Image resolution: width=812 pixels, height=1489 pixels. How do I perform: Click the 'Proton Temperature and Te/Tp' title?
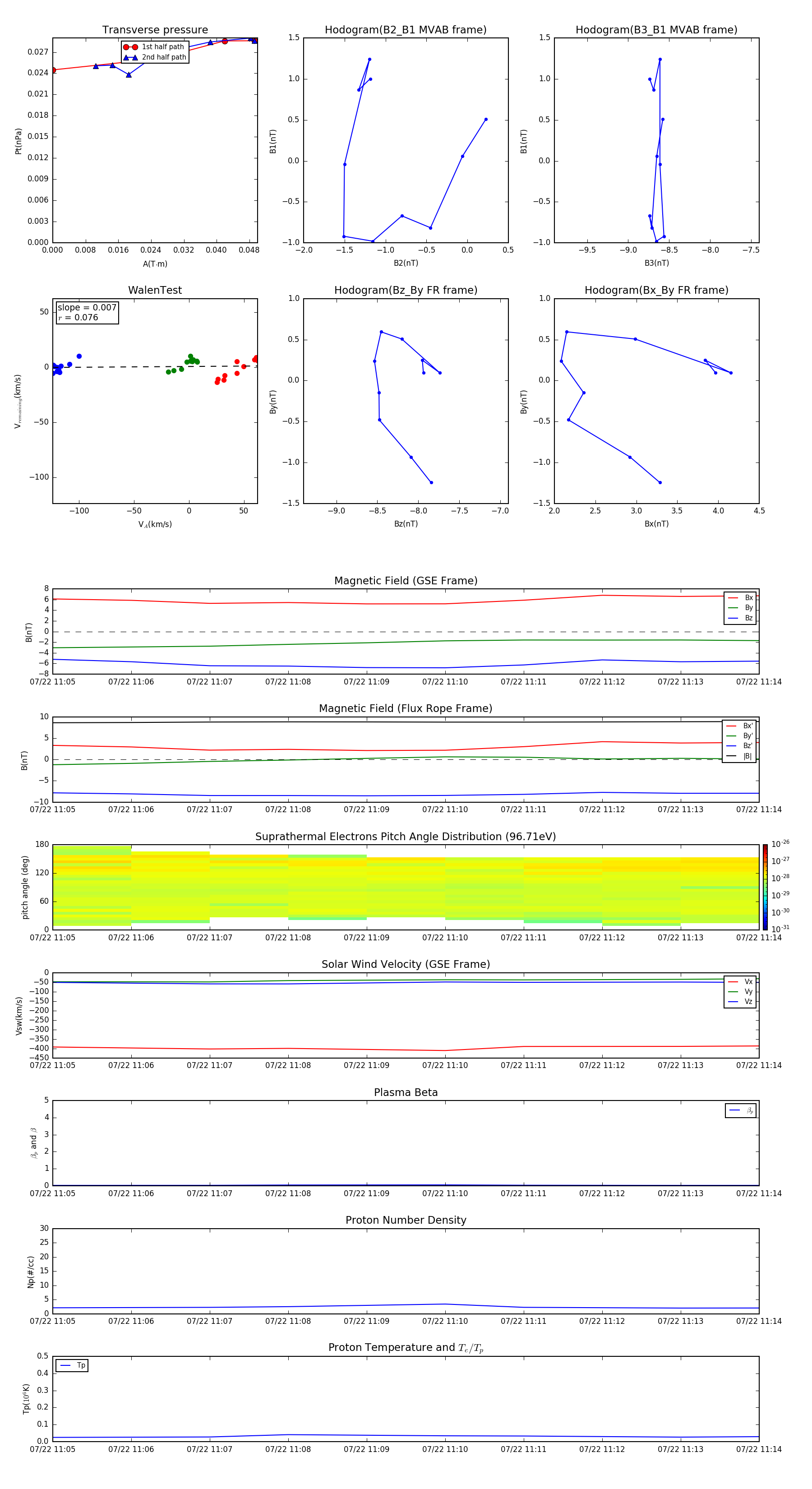[x=406, y=1347]
